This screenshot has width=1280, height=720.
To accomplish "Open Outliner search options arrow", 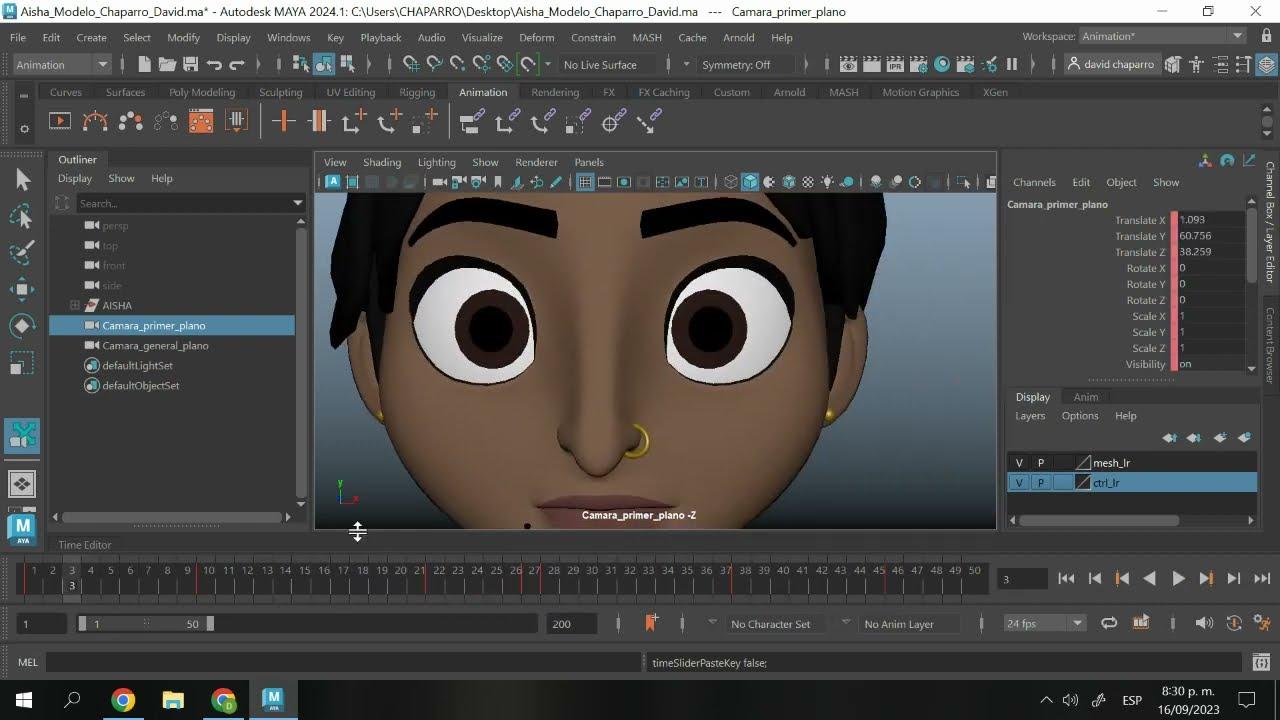I will tap(297, 203).
